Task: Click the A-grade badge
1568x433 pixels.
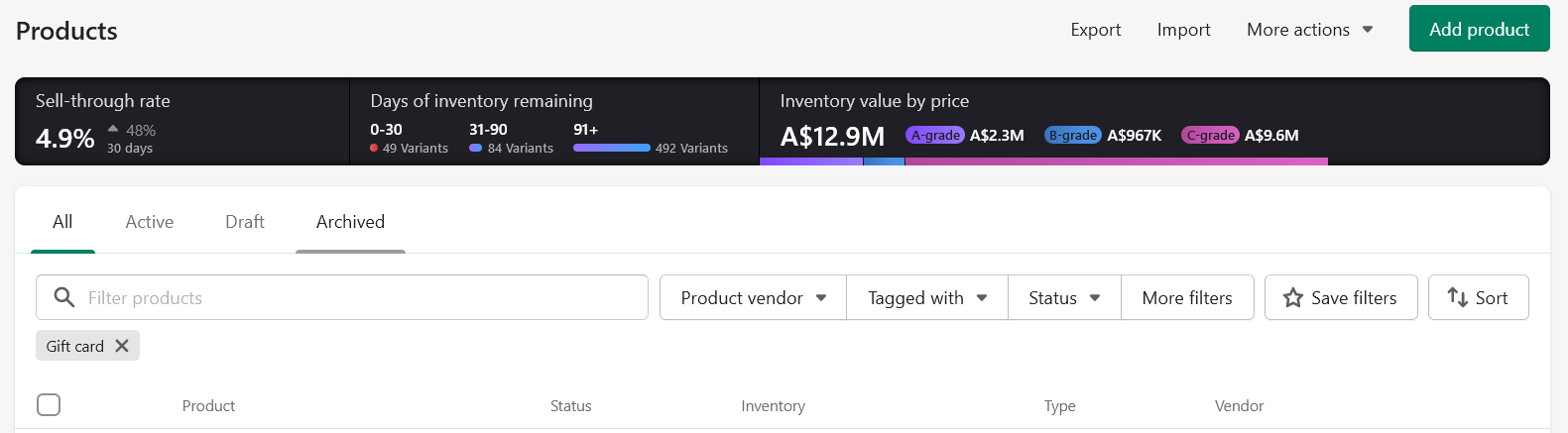Action: tap(935, 135)
